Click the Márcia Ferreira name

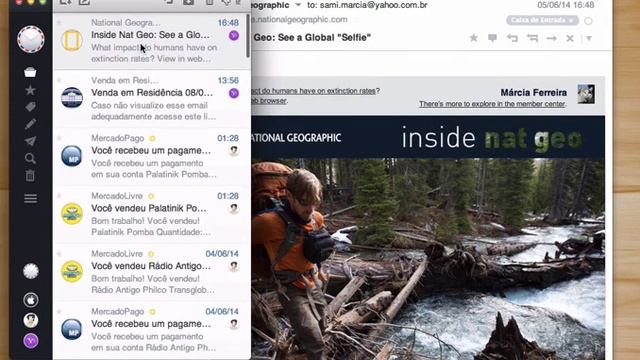[x=533, y=93]
